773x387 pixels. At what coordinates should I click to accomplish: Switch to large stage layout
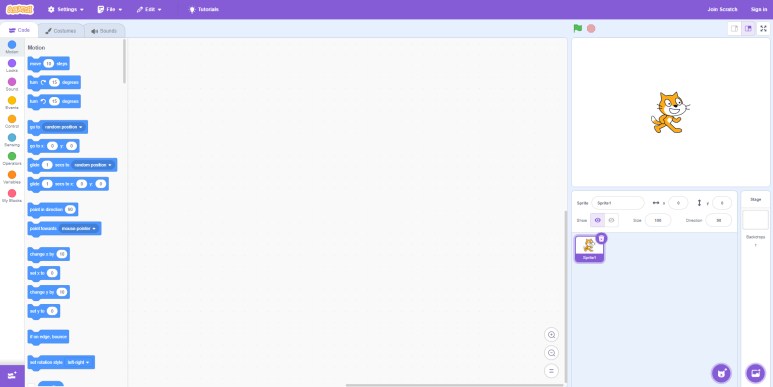748,29
